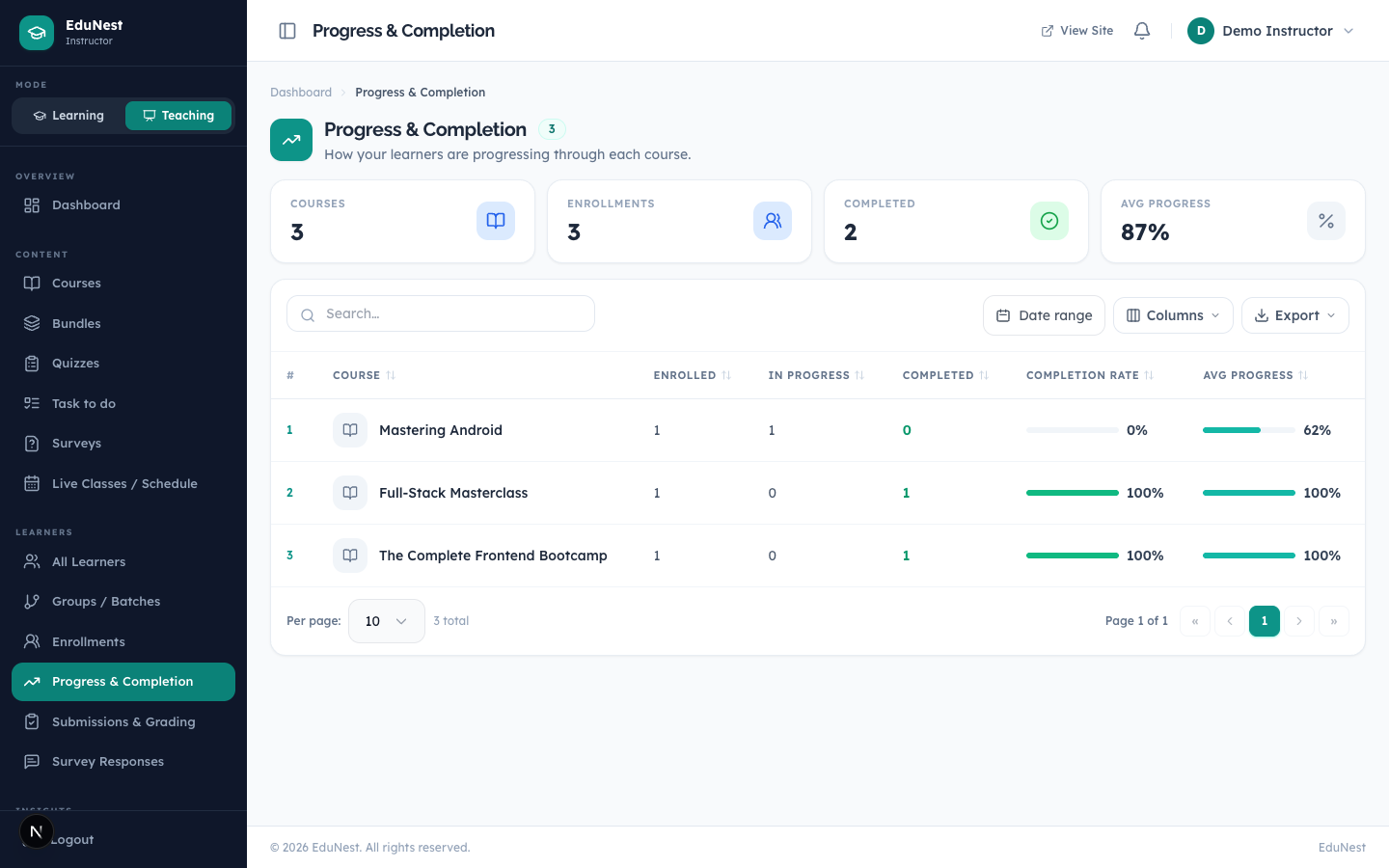Image resolution: width=1389 pixels, height=868 pixels.
Task: Click the Mastering Android book icon
Action: pyautogui.click(x=350, y=430)
